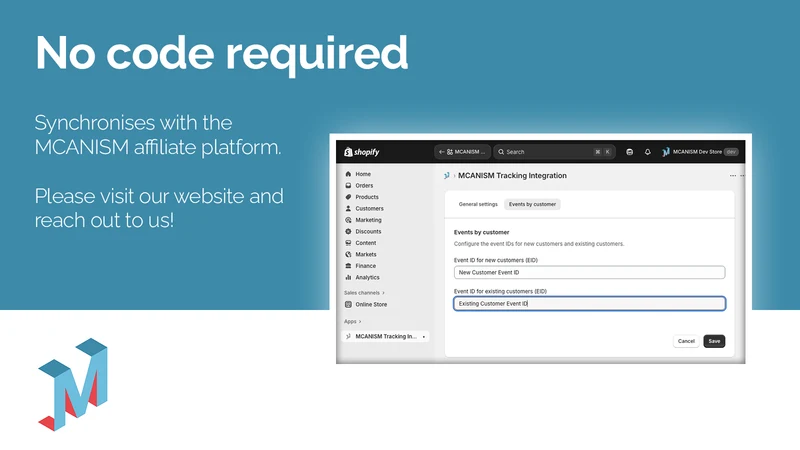This screenshot has width=800, height=450.
Task: Click the Orders icon in sidebar
Action: click(348, 186)
